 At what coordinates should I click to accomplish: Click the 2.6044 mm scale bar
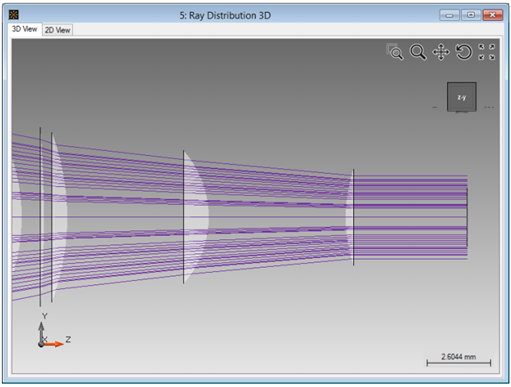pyautogui.click(x=459, y=360)
